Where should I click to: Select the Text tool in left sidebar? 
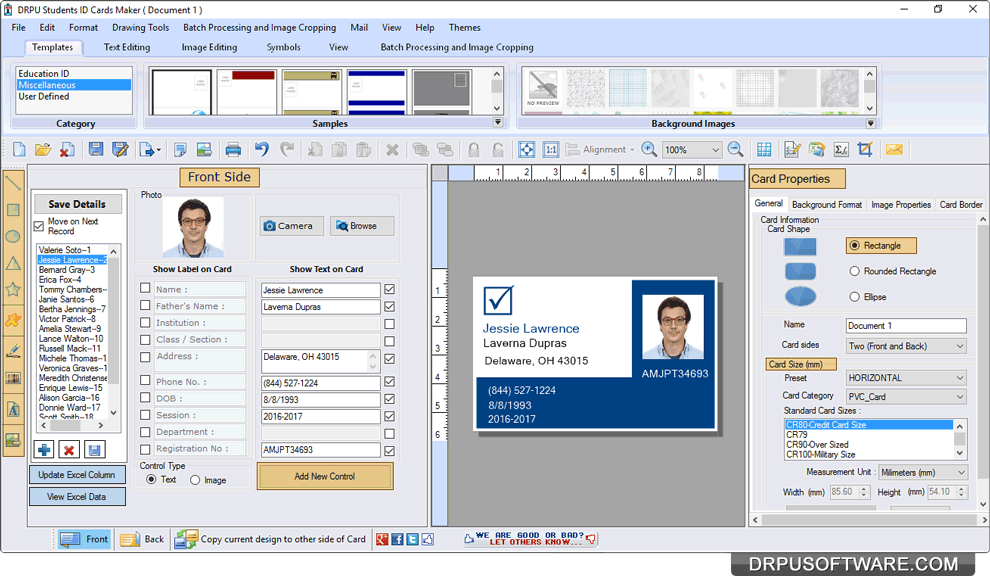[x=13, y=409]
